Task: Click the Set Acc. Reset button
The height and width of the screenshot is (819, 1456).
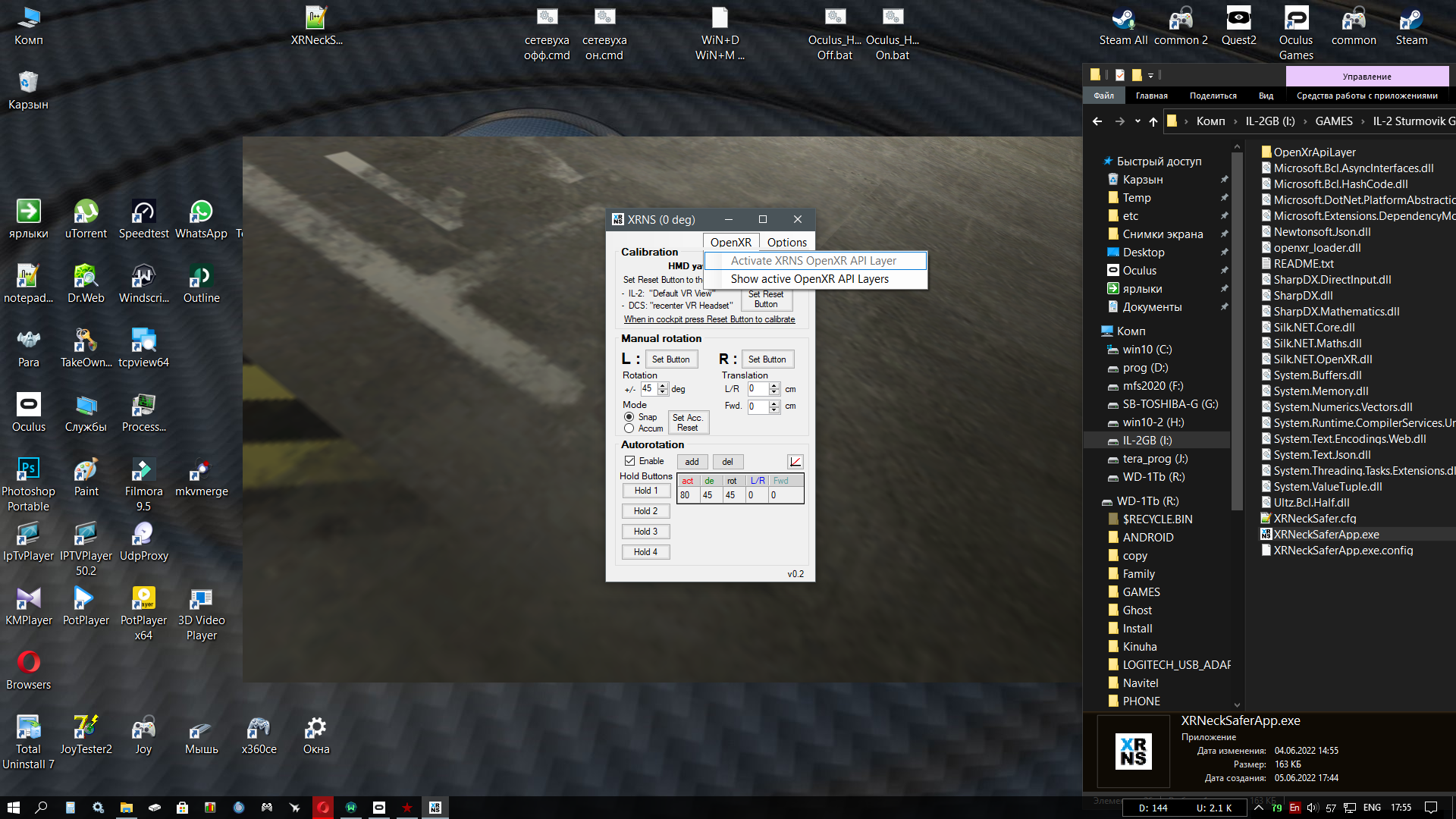Action: 688,422
